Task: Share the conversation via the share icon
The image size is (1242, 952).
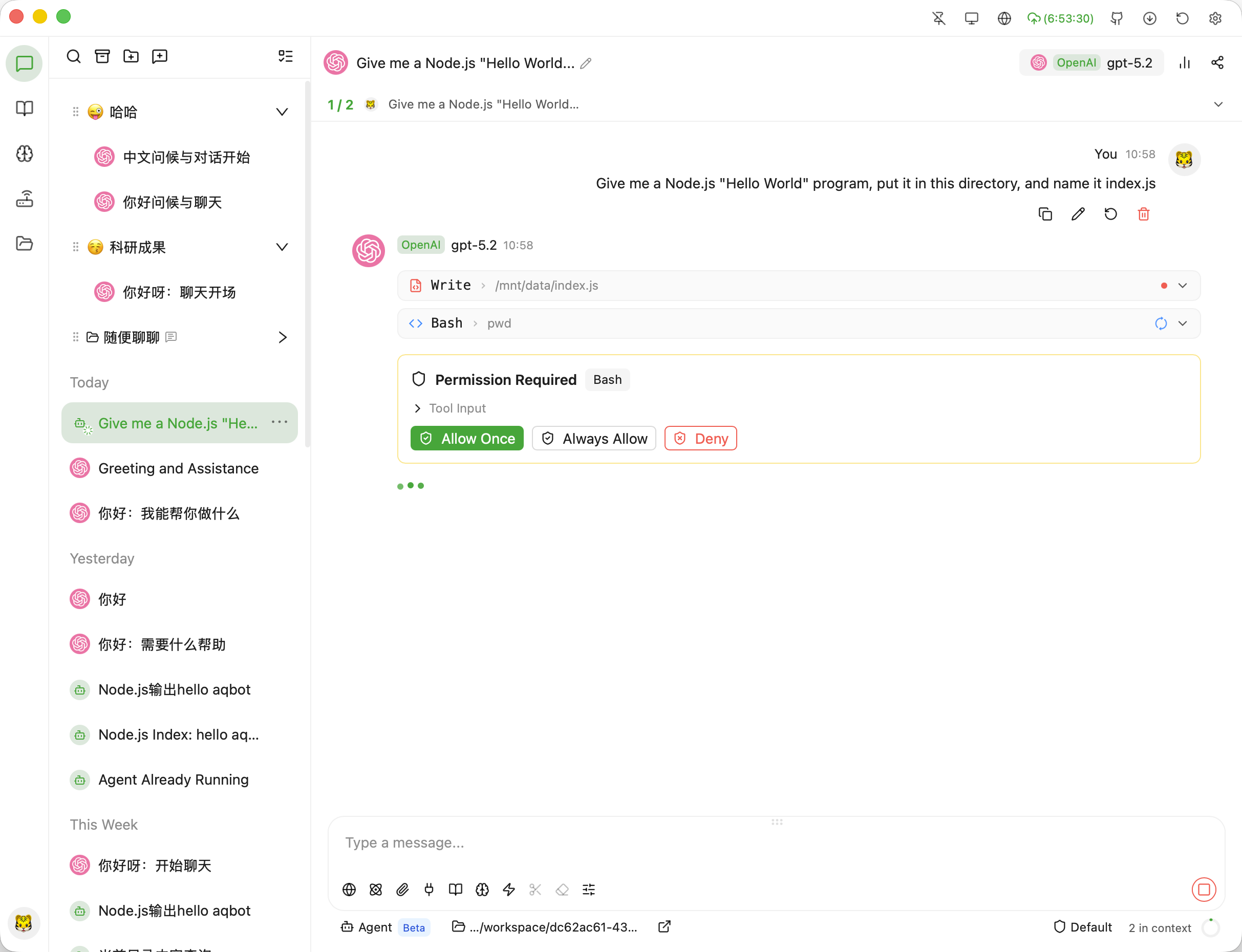Action: coord(1217,62)
